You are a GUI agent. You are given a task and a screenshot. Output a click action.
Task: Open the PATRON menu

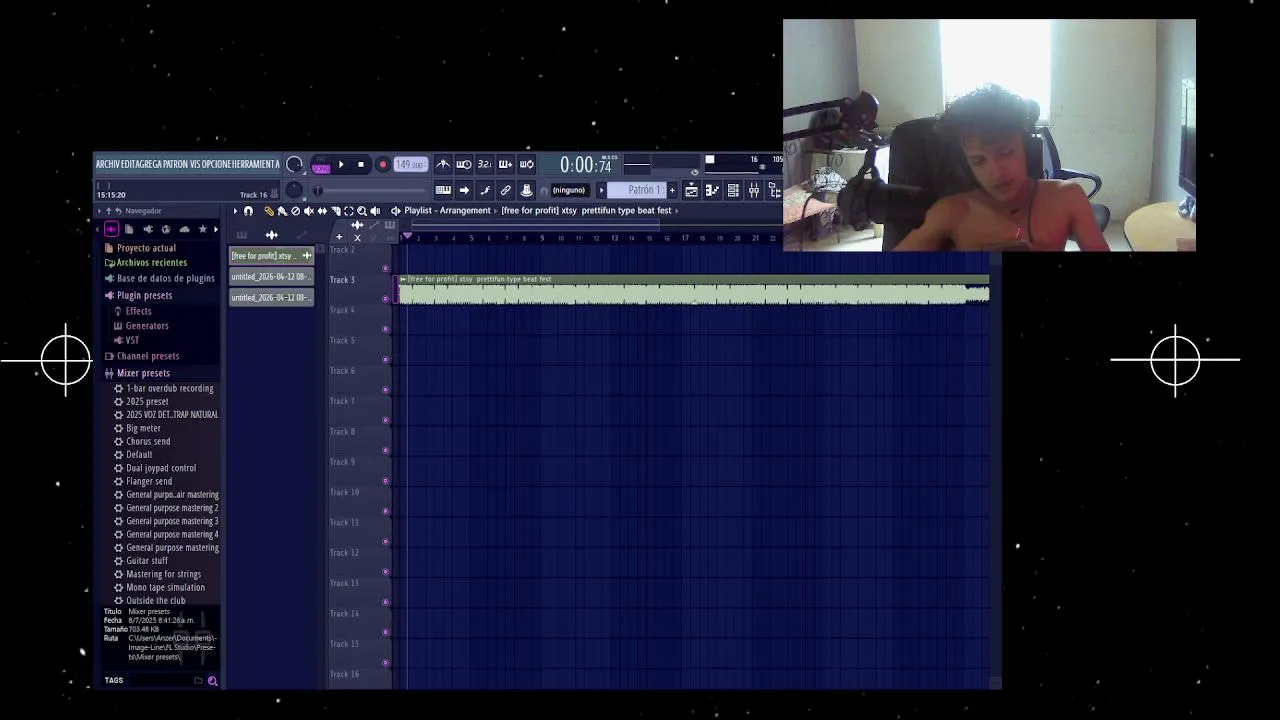click(175, 164)
